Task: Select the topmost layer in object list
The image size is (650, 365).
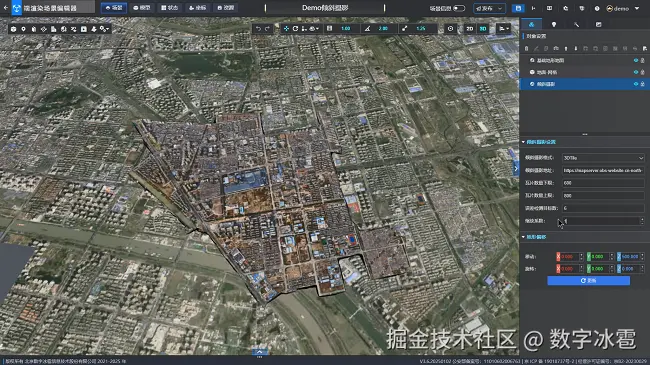Action: [585, 60]
